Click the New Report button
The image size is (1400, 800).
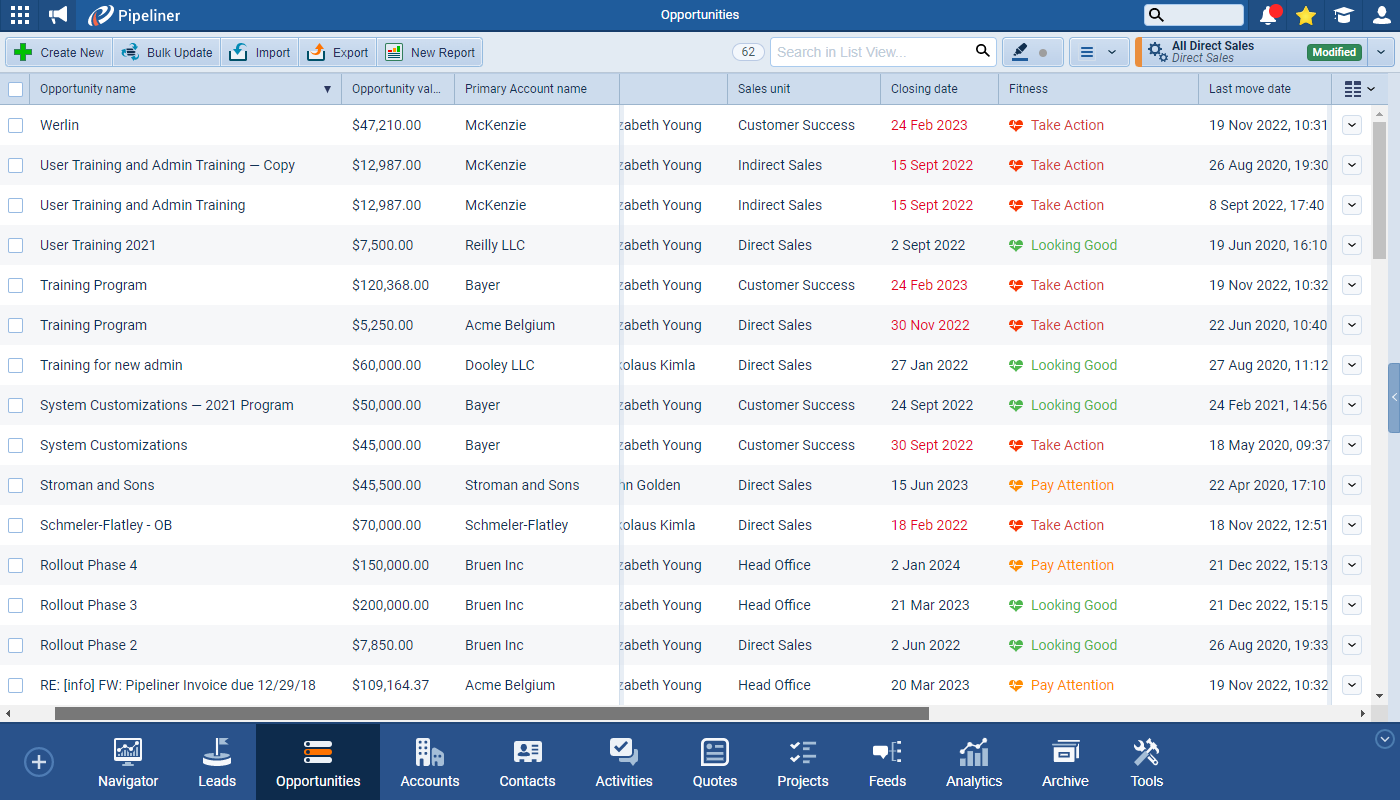tap(431, 52)
